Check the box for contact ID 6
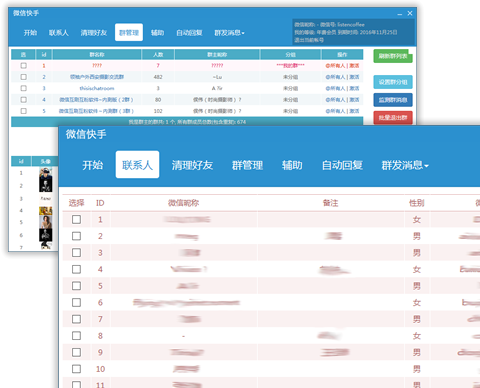 pyautogui.click(x=76, y=302)
